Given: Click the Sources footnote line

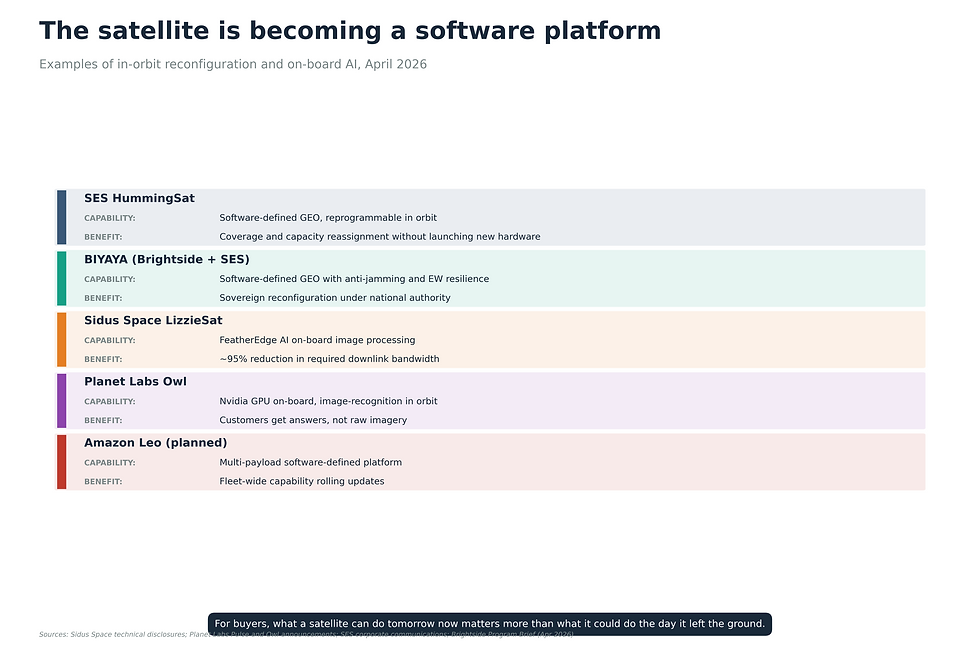Looking at the screenshot, I should 306,635.
